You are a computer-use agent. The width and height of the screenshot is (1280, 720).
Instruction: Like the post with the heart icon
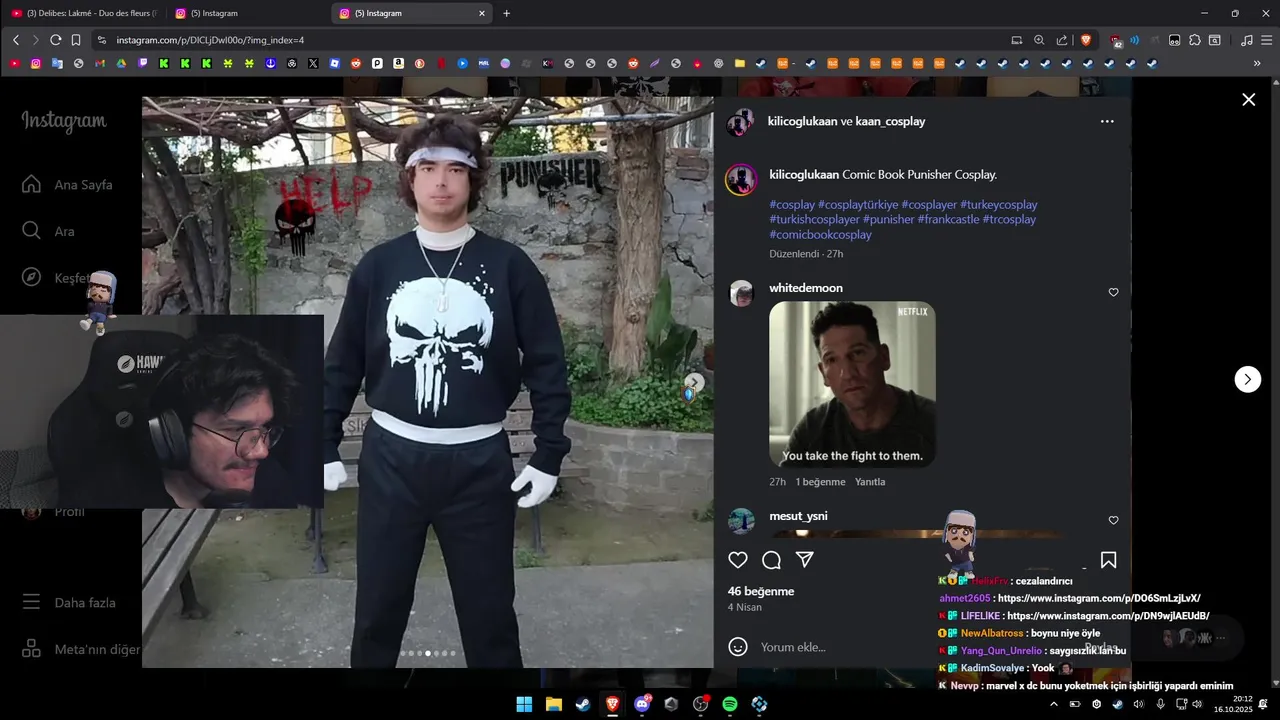click(738, 560)
